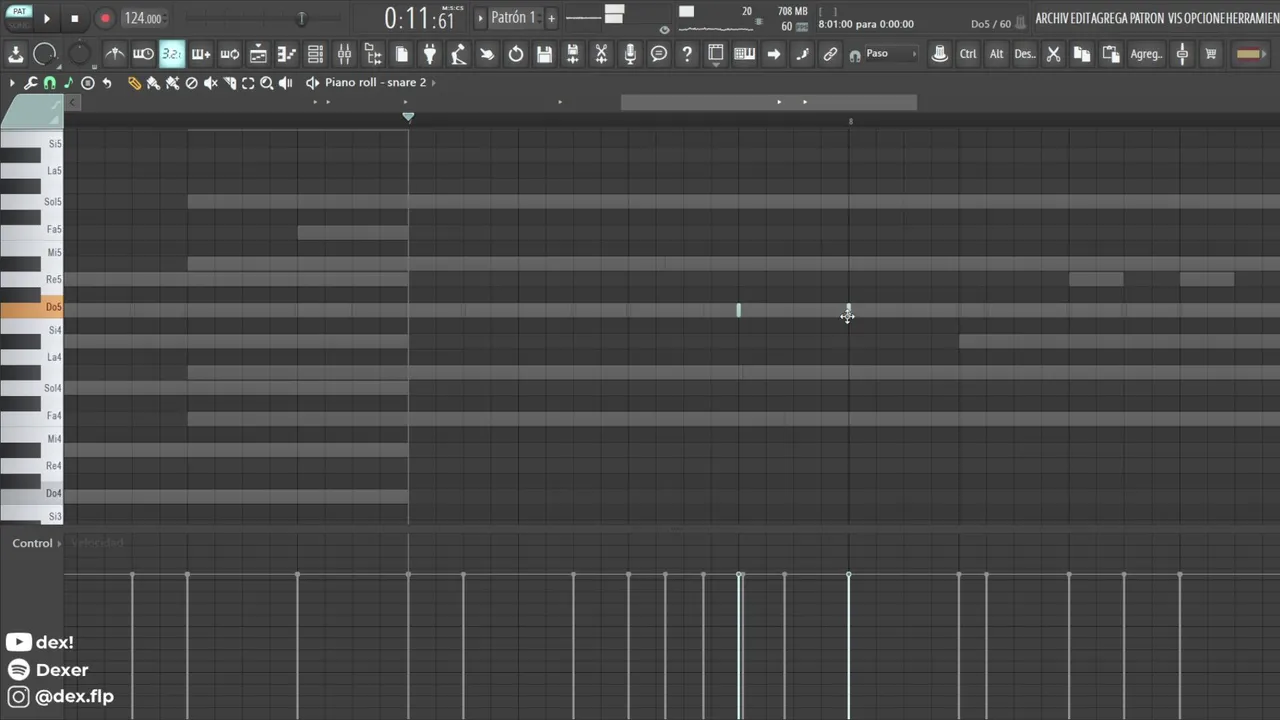Image resolution: width=1280 pixels, height=720 pixels.
Task: Toggle the metronome
Action: [x=115, y=54]
